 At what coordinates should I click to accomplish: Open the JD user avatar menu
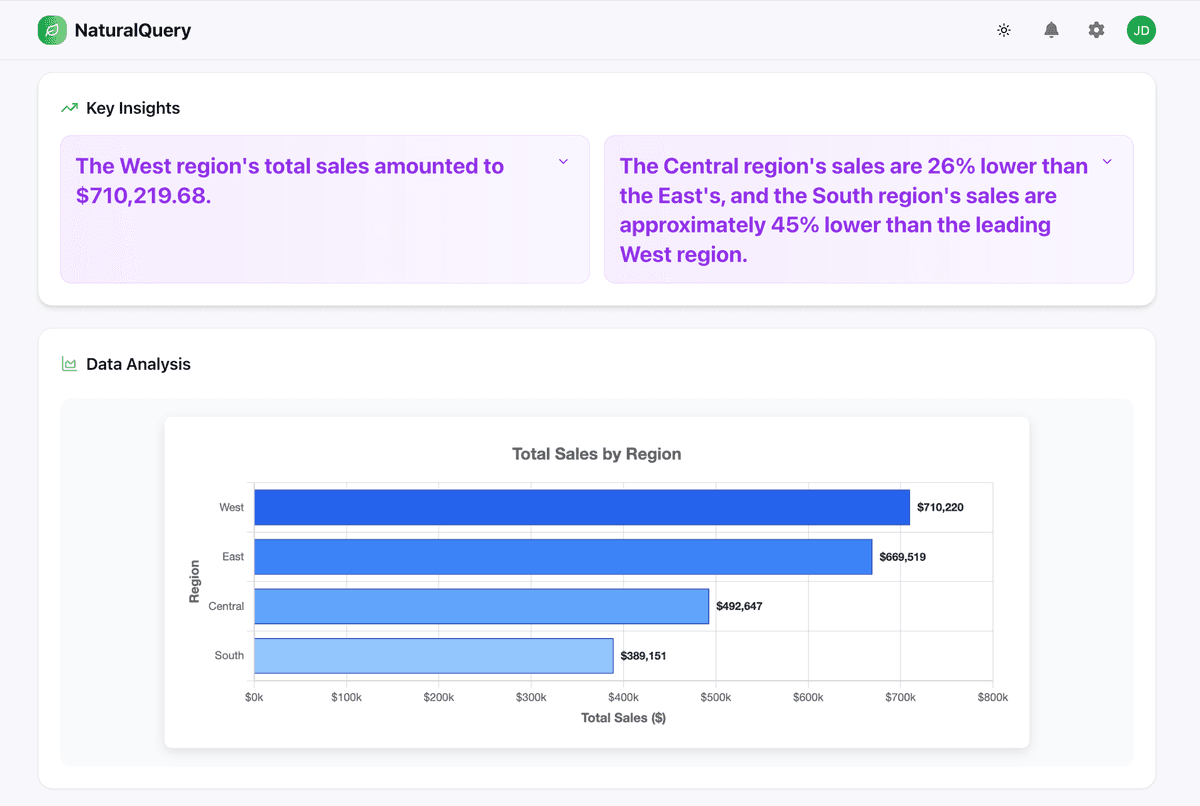[1141, 30]
